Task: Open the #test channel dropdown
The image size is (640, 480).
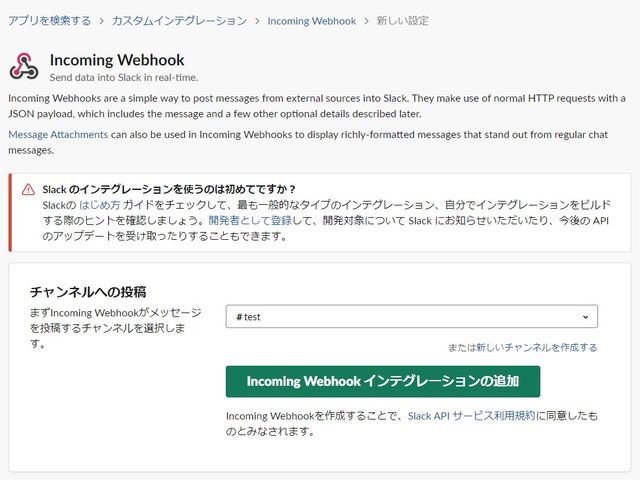Action: (411, 316)
